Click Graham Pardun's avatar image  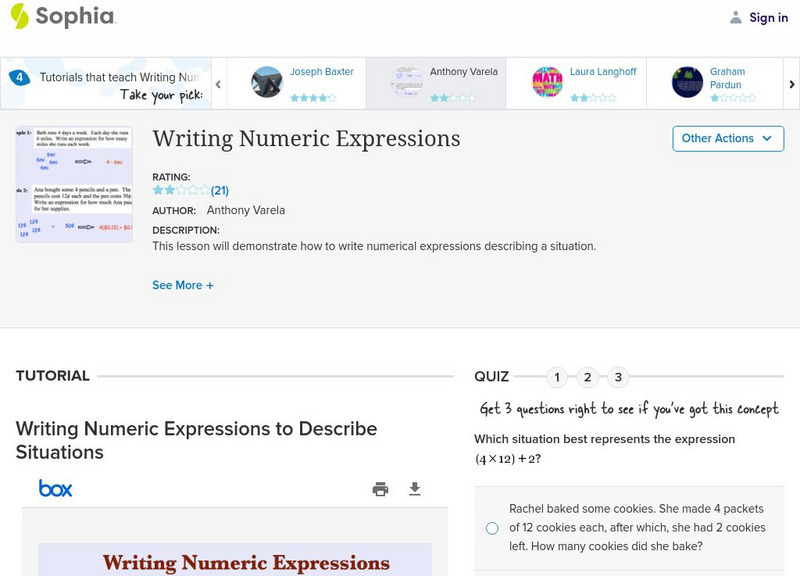point(687,82)
